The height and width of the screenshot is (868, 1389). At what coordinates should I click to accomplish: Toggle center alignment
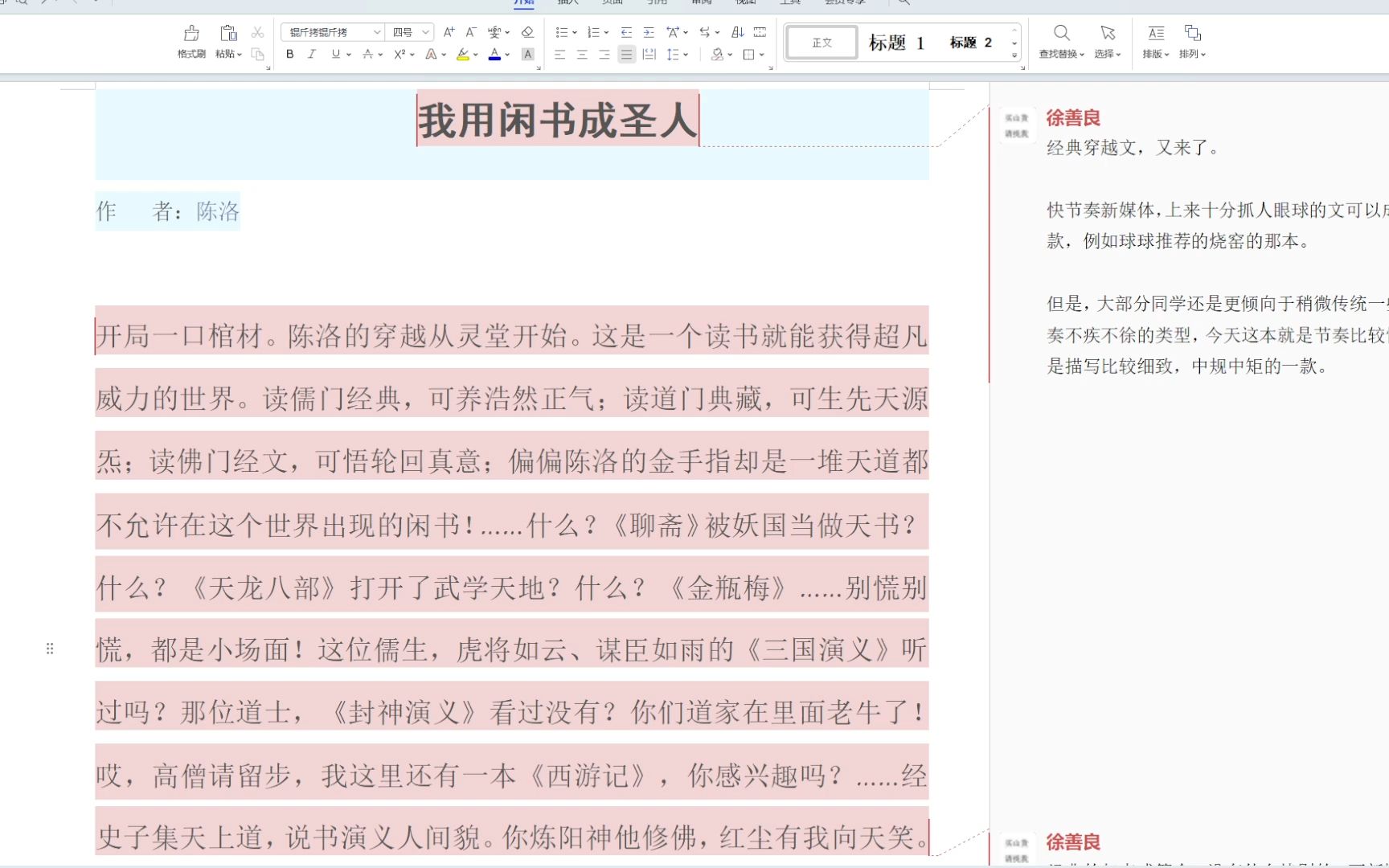click(x=582, y=55)
